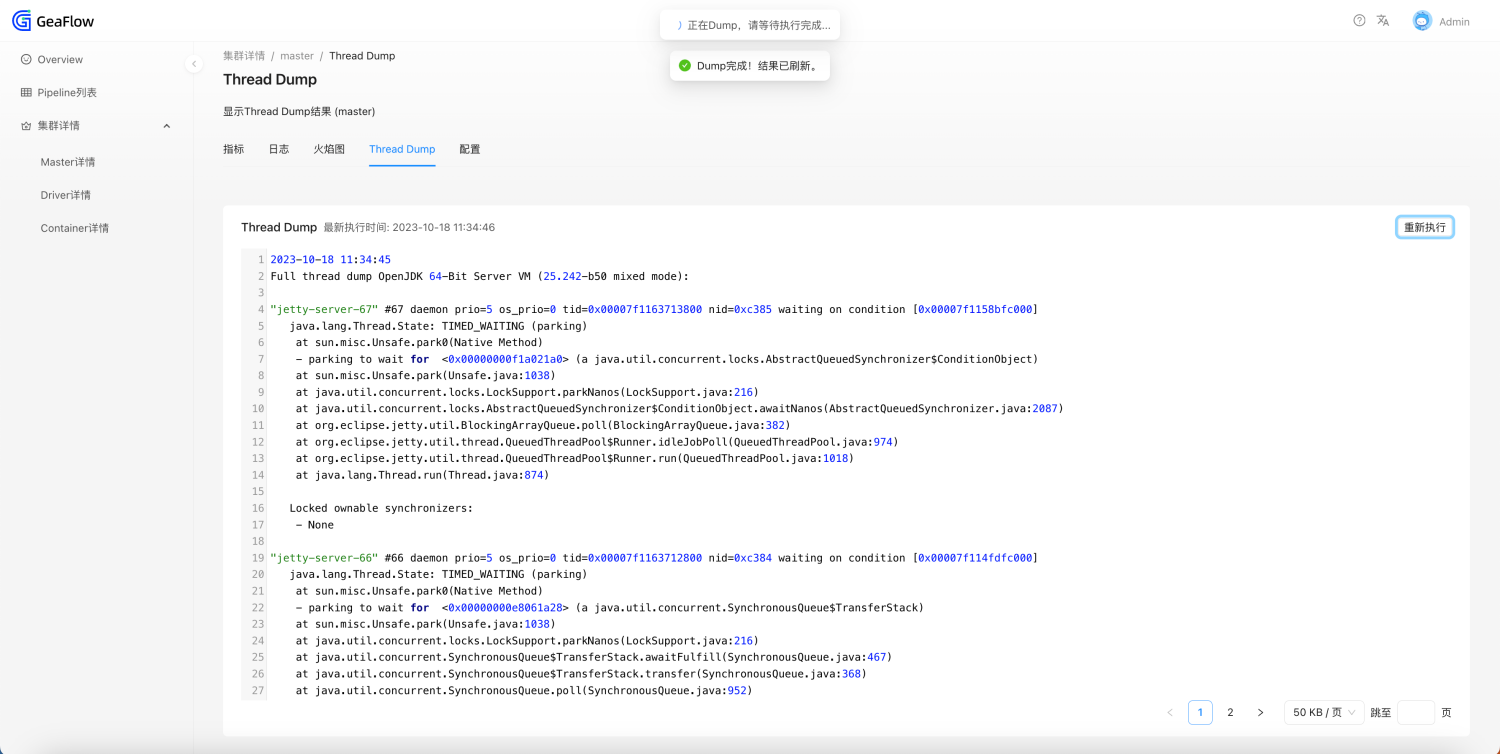Go to next page with the arrow icon
This screenshot has width=1500, height=754.
(1260, 712)
